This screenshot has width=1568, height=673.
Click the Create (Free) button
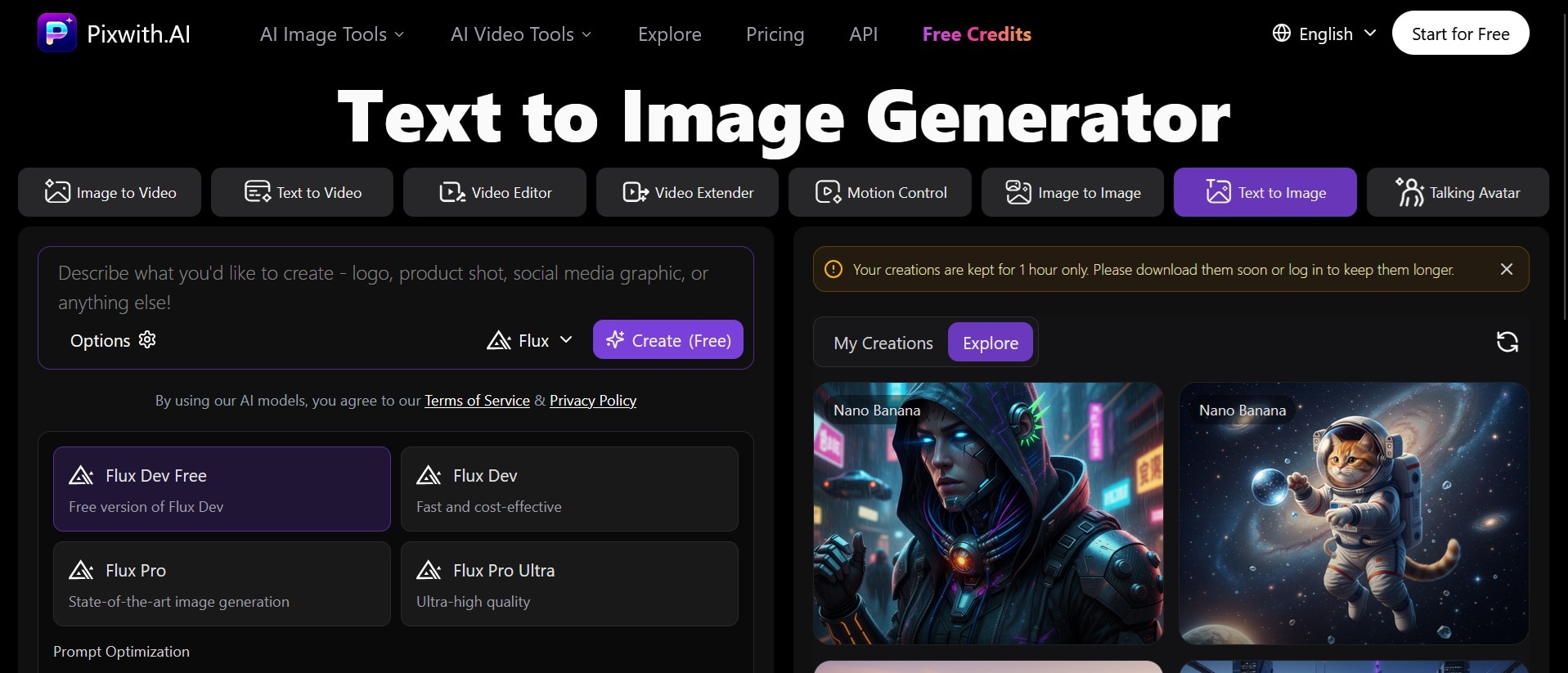668,339
